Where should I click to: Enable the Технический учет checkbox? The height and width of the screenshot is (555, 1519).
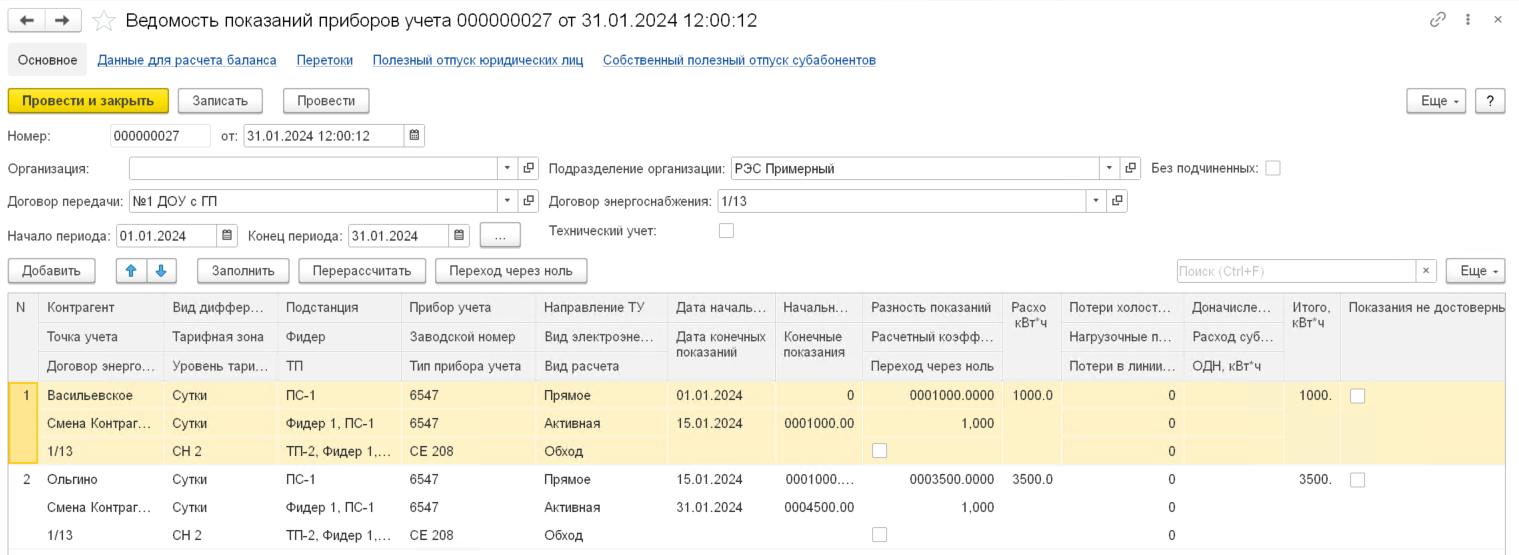pyautogui.click(x=727, y=231)
